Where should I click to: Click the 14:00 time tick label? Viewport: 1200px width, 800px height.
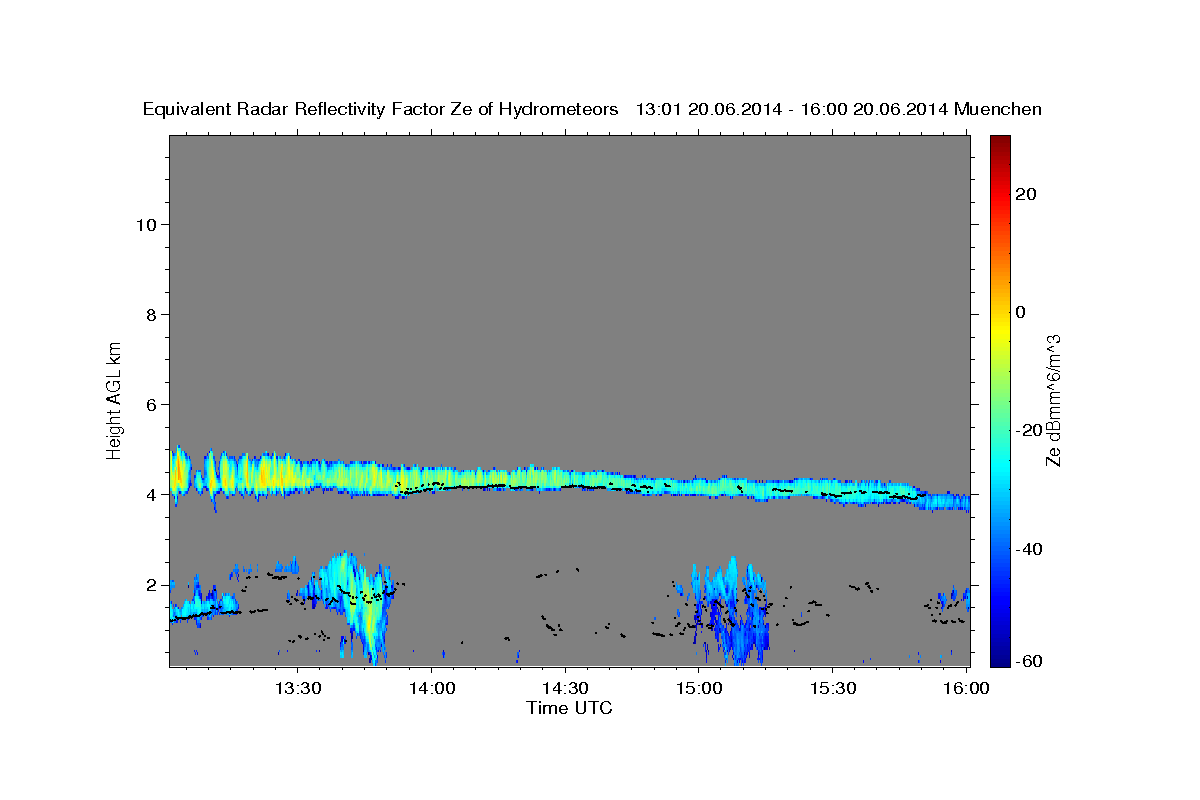pyautogui.click(x=431, y=689)
